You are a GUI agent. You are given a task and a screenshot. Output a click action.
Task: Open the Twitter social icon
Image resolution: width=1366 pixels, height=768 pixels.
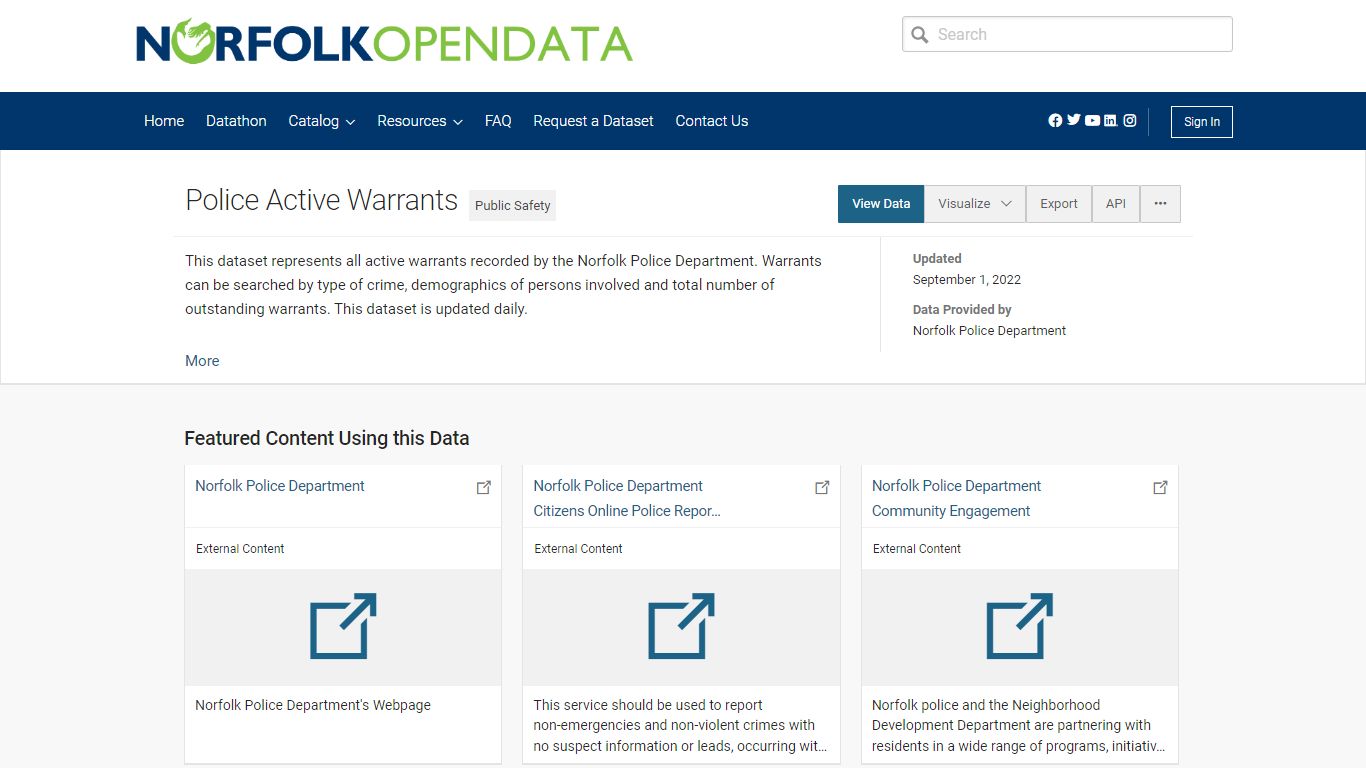pyautogui.click(x=1074, y=120)
